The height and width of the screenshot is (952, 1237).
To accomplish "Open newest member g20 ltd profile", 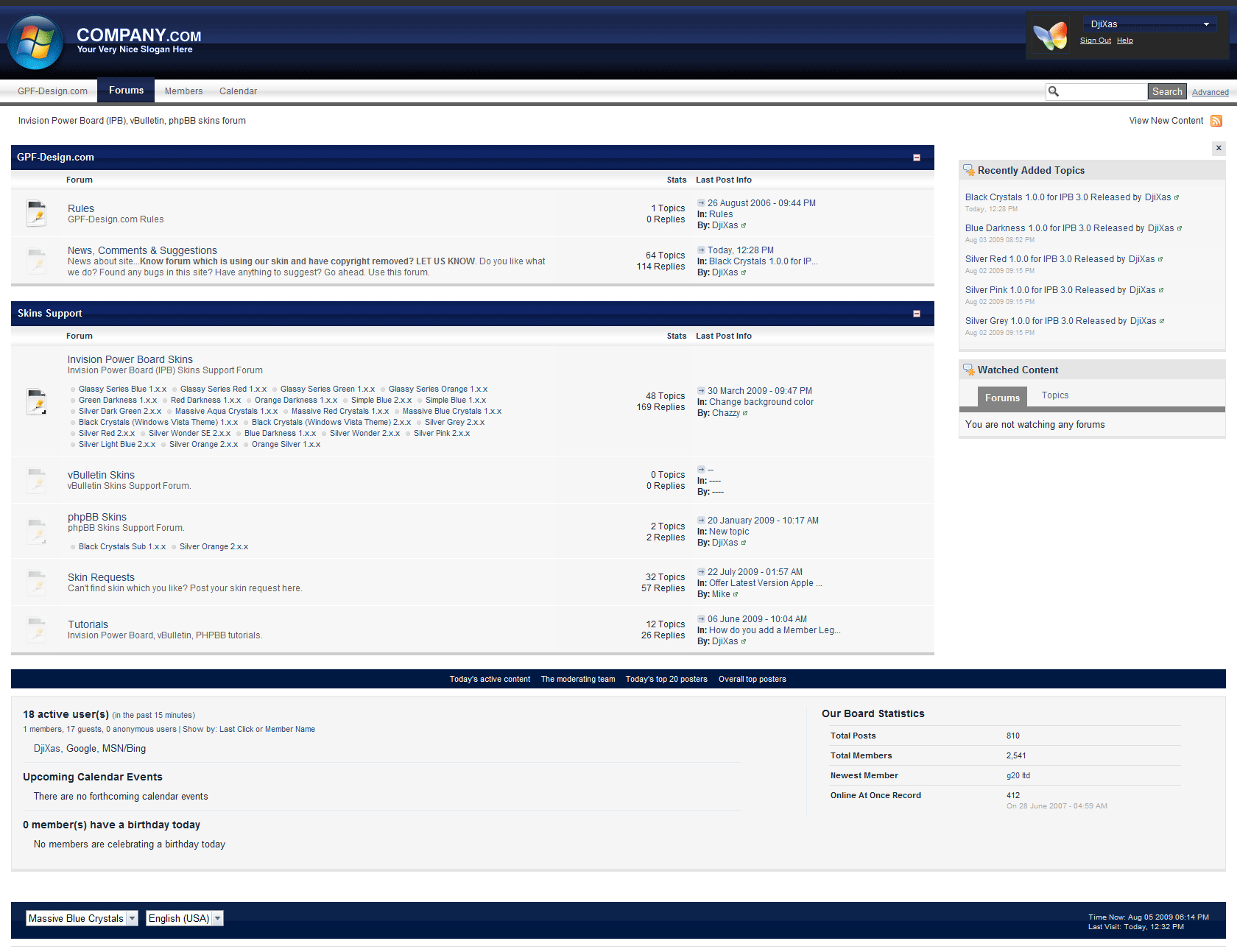I will coord(1018,775).
